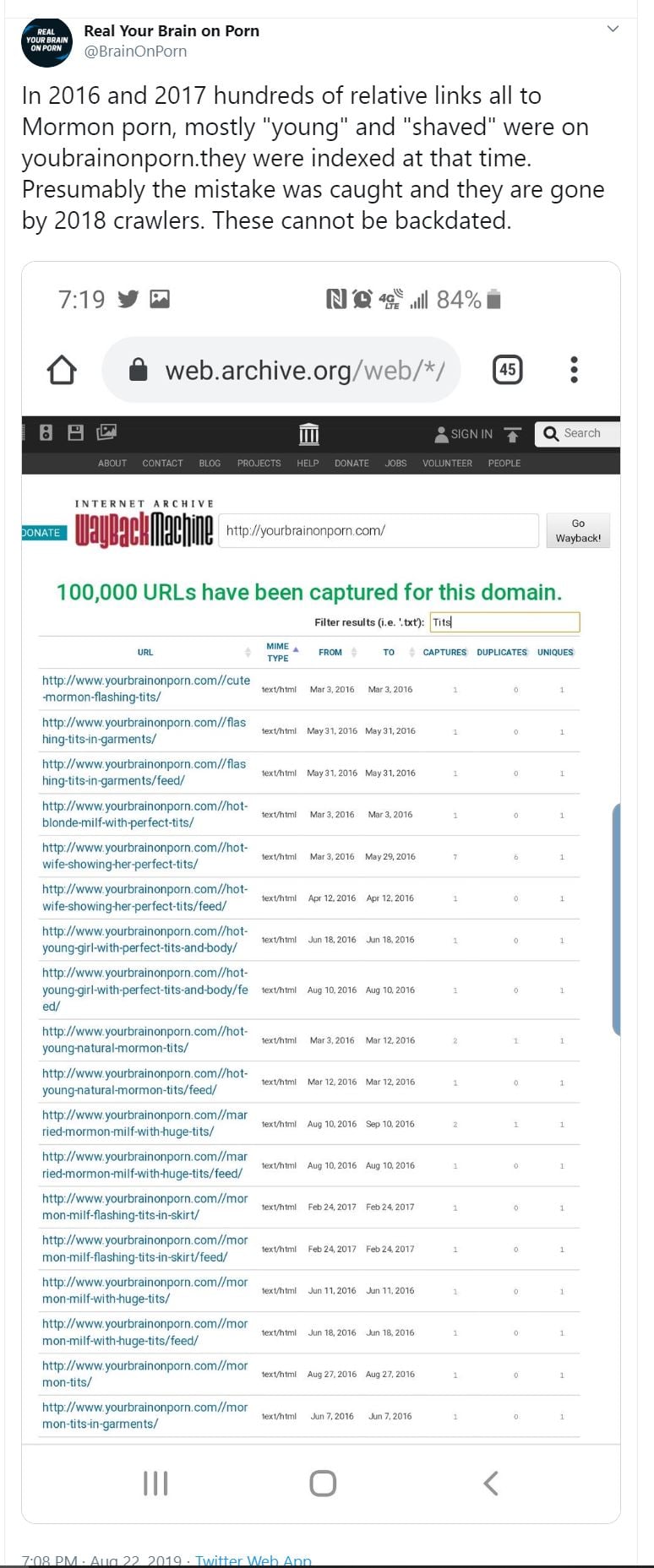Click the SIGN IN user icon
The width and height of the screenshot is (654, 1568).
[441, 434]
